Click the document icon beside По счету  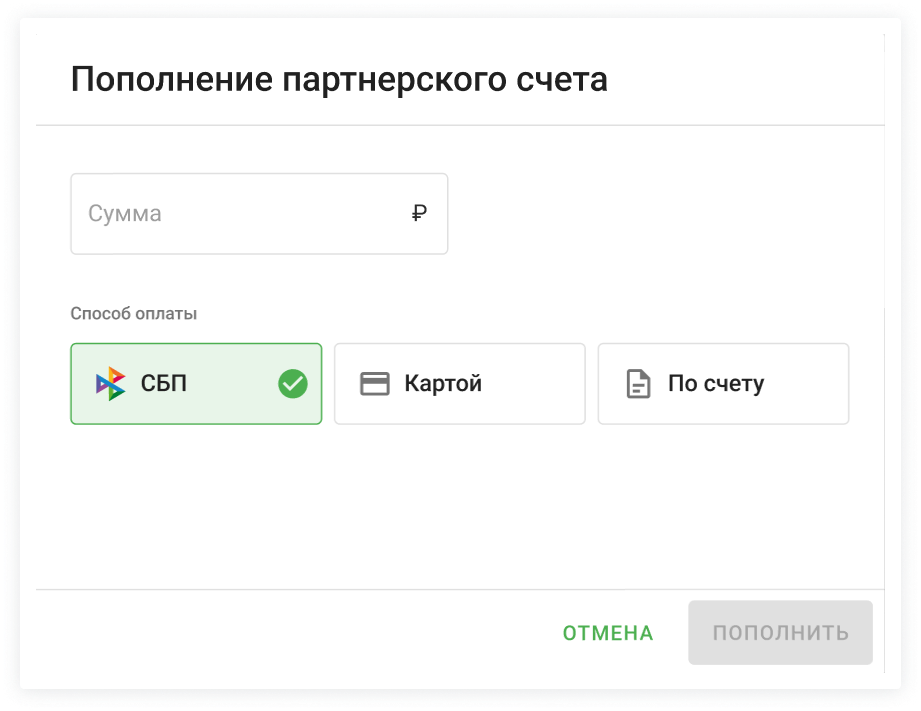tap(637, 384)
